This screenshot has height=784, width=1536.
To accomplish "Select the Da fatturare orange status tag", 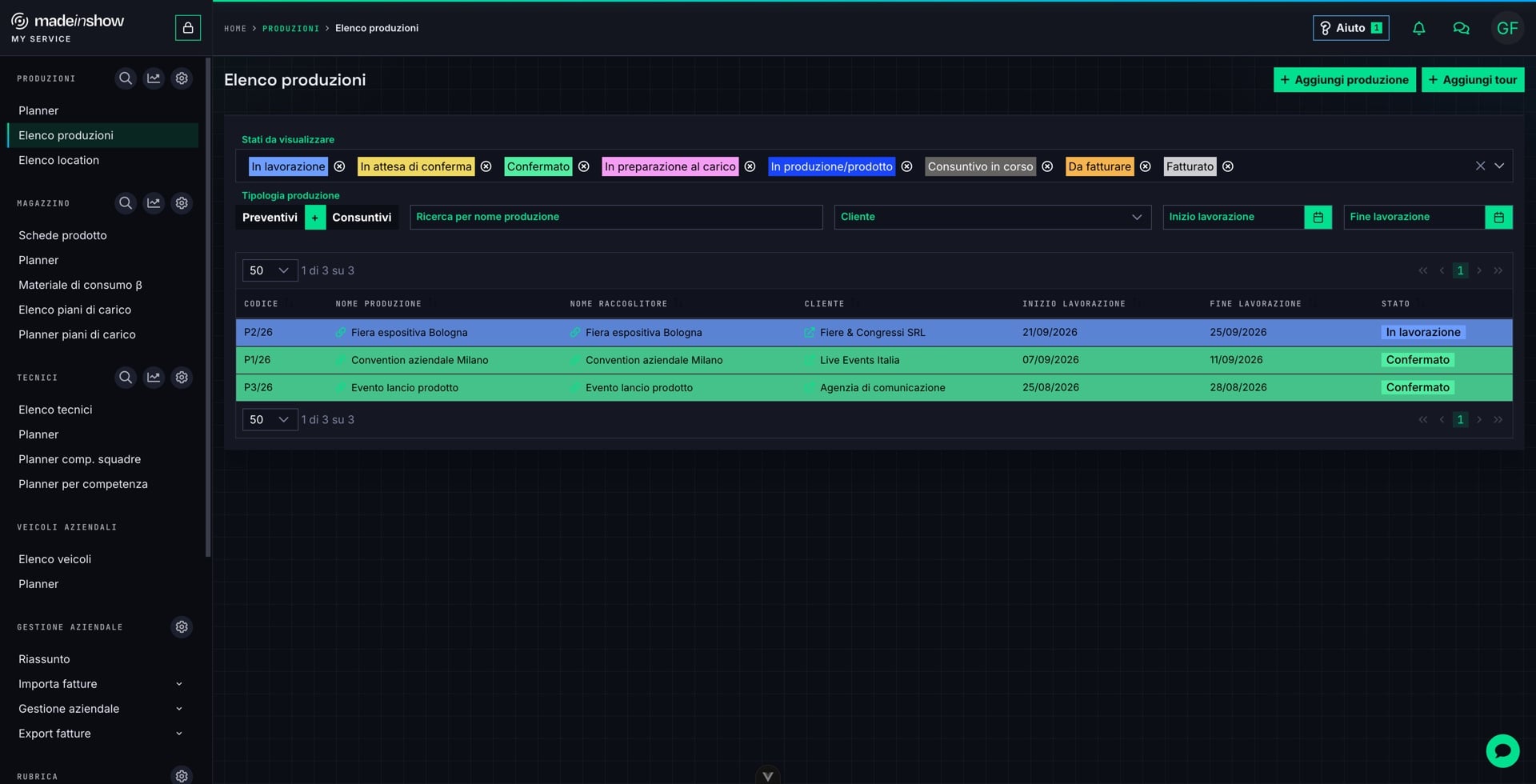I will pos(1099,166).
